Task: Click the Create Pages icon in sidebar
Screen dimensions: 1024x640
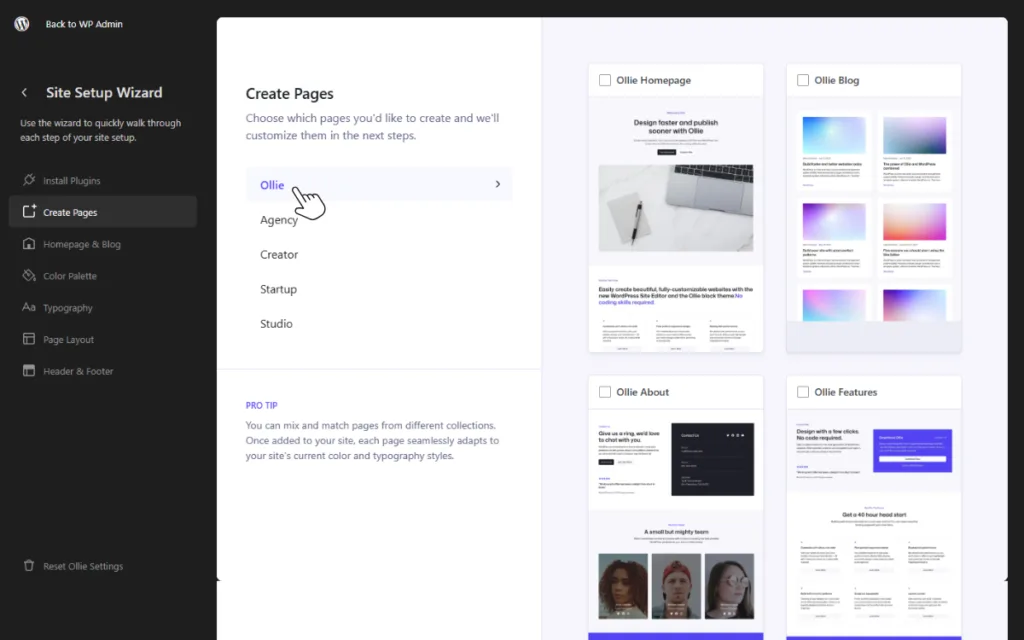Action: pyautogui.click(x=29, y=212)
